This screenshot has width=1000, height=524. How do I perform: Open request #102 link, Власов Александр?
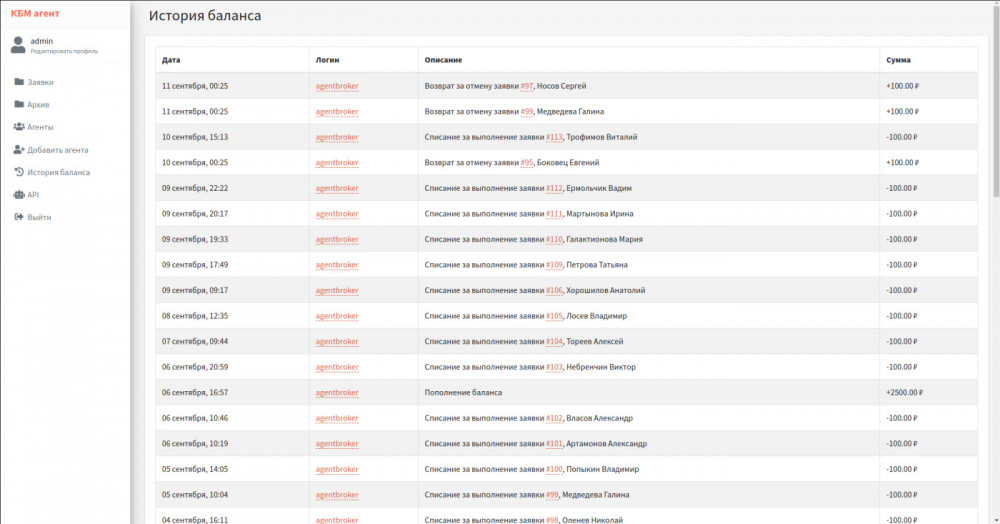pyautogui.click(x=554, y=418)
